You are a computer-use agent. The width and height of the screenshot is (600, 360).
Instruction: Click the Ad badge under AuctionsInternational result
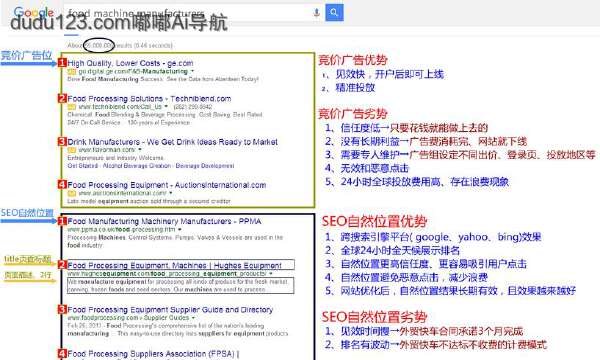coord(72,193)
